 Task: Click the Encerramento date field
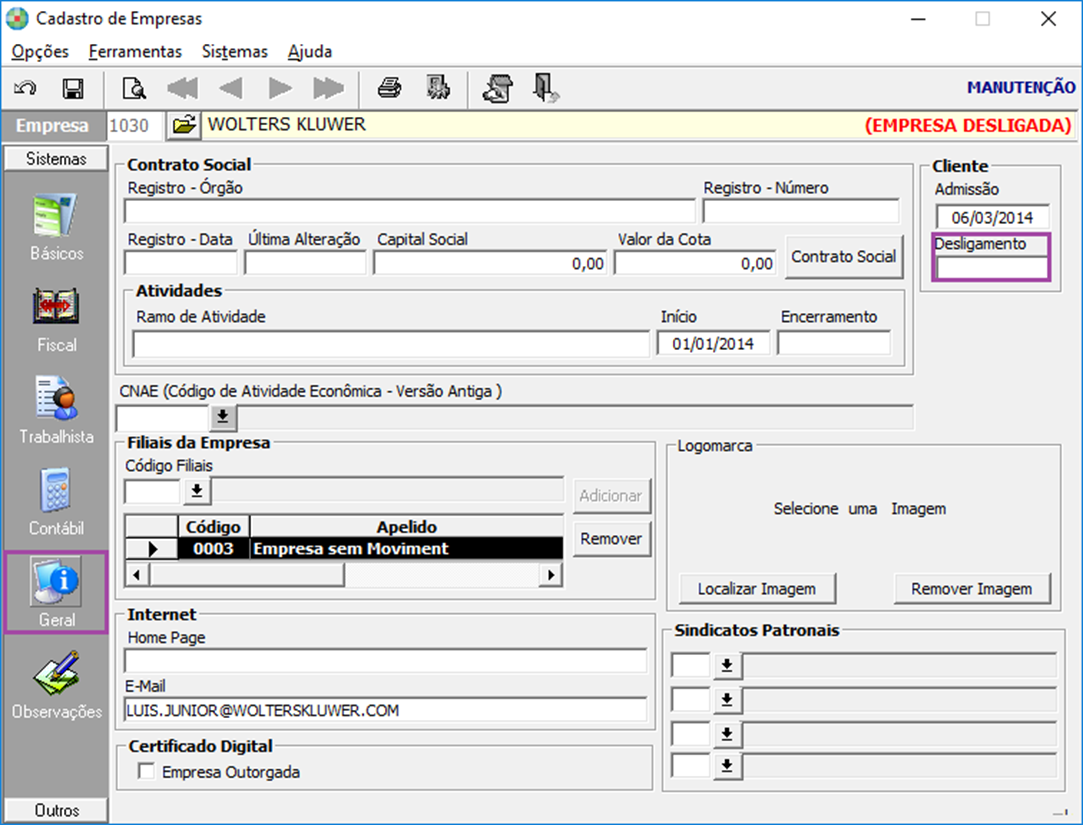834,343
